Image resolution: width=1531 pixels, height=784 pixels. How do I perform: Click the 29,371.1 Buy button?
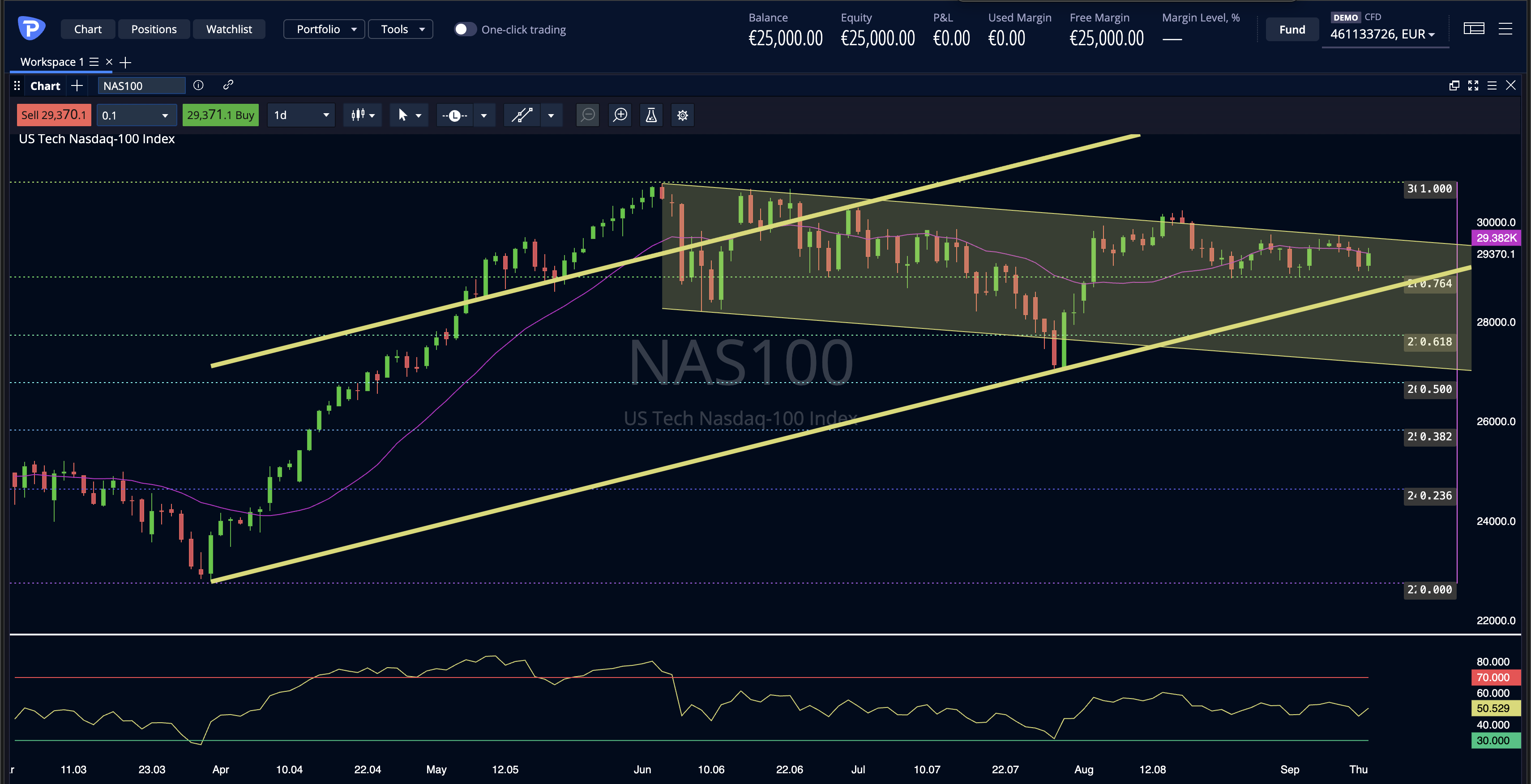point(221,115)
